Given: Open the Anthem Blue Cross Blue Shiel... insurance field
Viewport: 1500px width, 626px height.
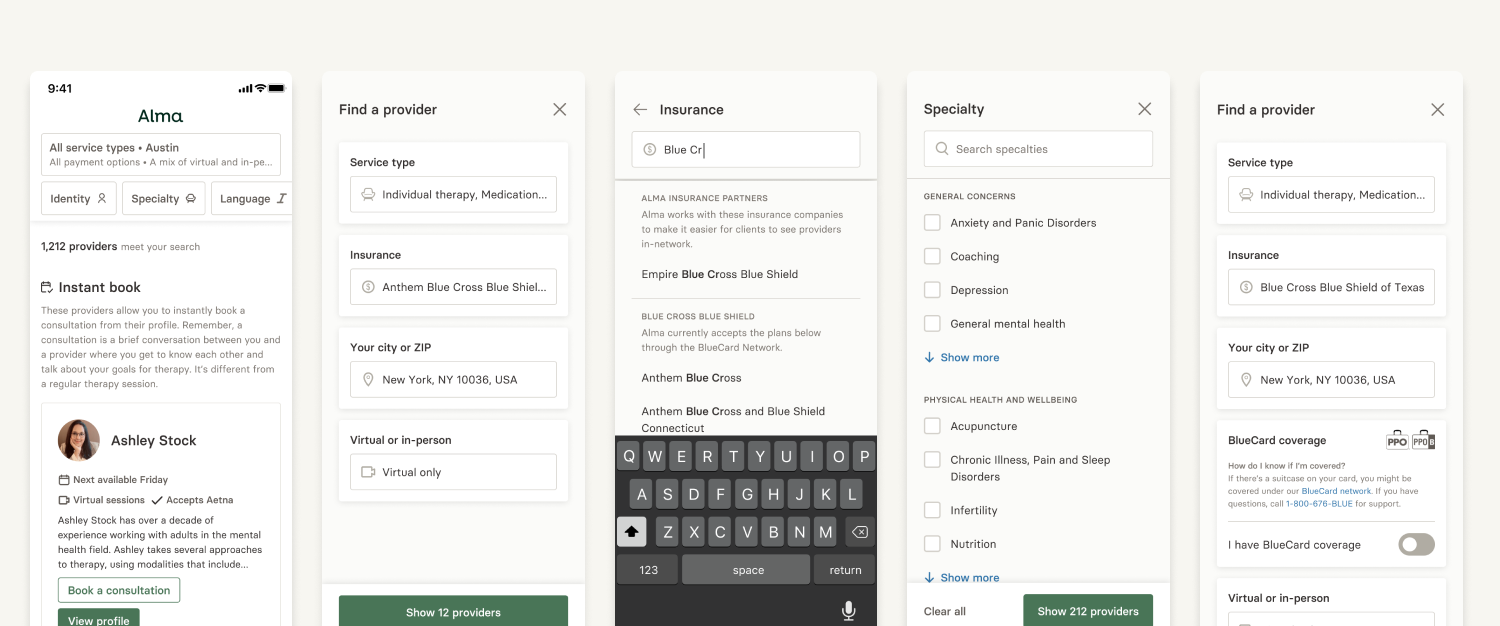Looking at the screenshot, I should (453, 287).
